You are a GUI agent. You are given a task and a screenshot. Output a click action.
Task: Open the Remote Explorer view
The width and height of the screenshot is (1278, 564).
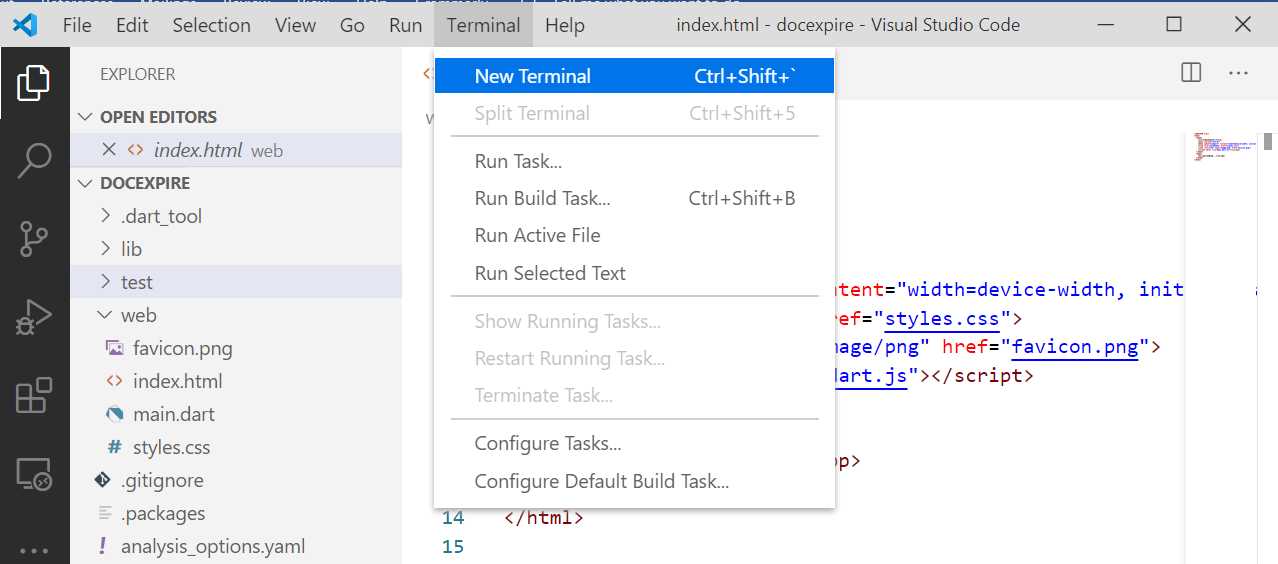click(x=34, y=474)
